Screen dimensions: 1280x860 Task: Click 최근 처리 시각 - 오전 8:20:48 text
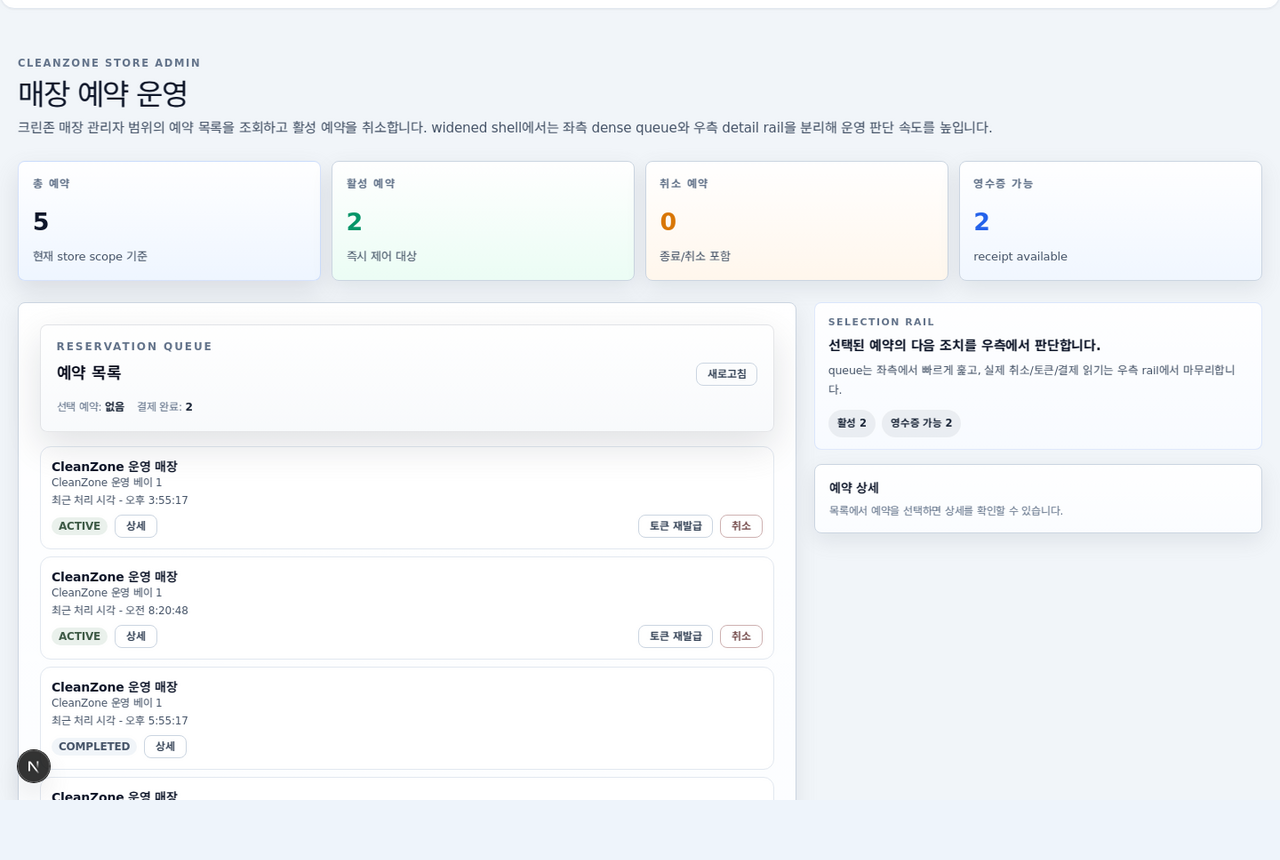(x=120, y=610)
